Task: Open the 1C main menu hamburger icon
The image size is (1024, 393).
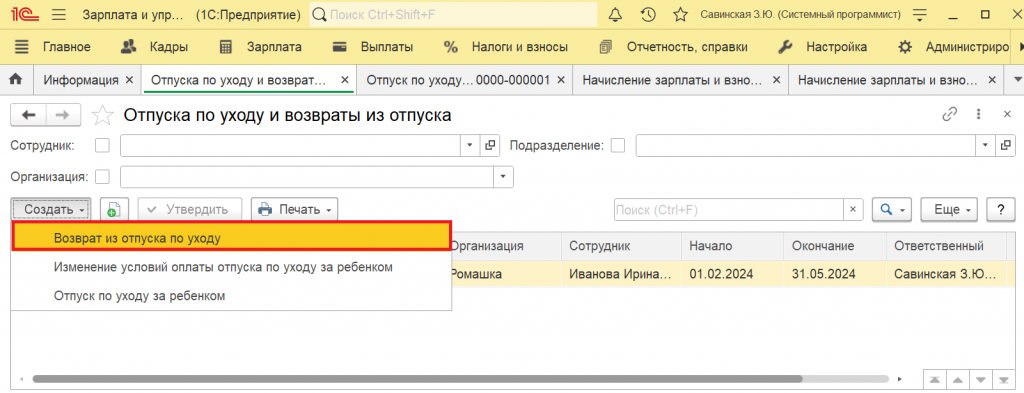Action: coord(58,14)
